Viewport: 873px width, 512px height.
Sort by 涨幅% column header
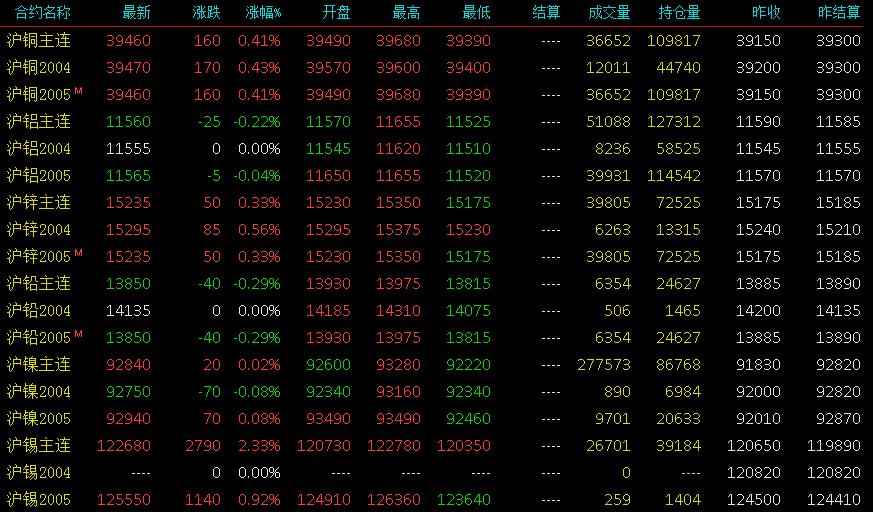(263, 12)
